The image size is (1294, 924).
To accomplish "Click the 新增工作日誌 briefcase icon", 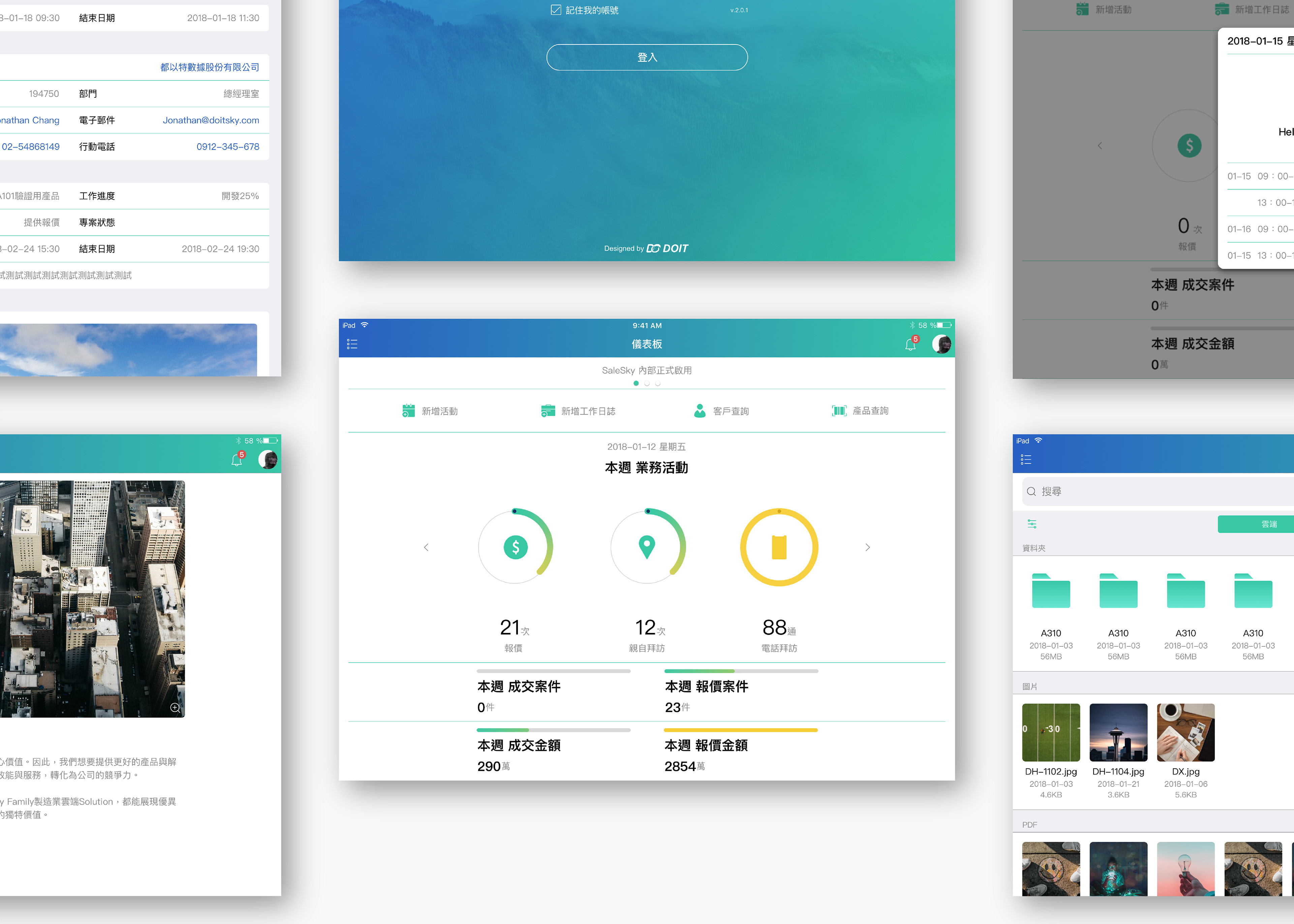I will 548,411.
